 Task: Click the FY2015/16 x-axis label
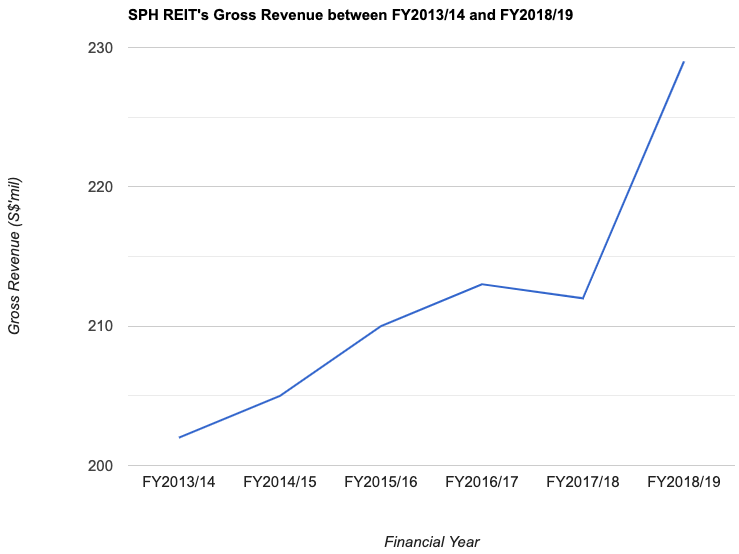tap(381, 482)
